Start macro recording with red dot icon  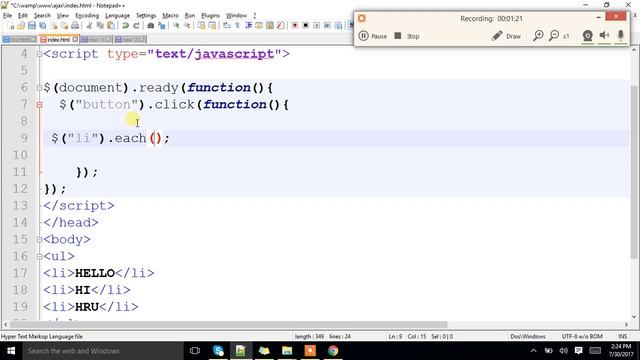click(x=295, y=26)
